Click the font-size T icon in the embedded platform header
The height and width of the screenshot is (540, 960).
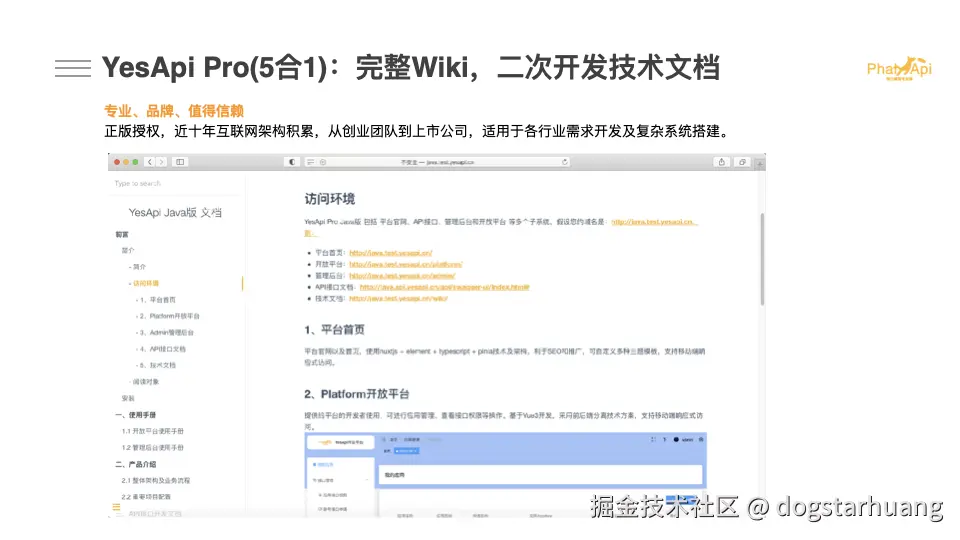664,440
